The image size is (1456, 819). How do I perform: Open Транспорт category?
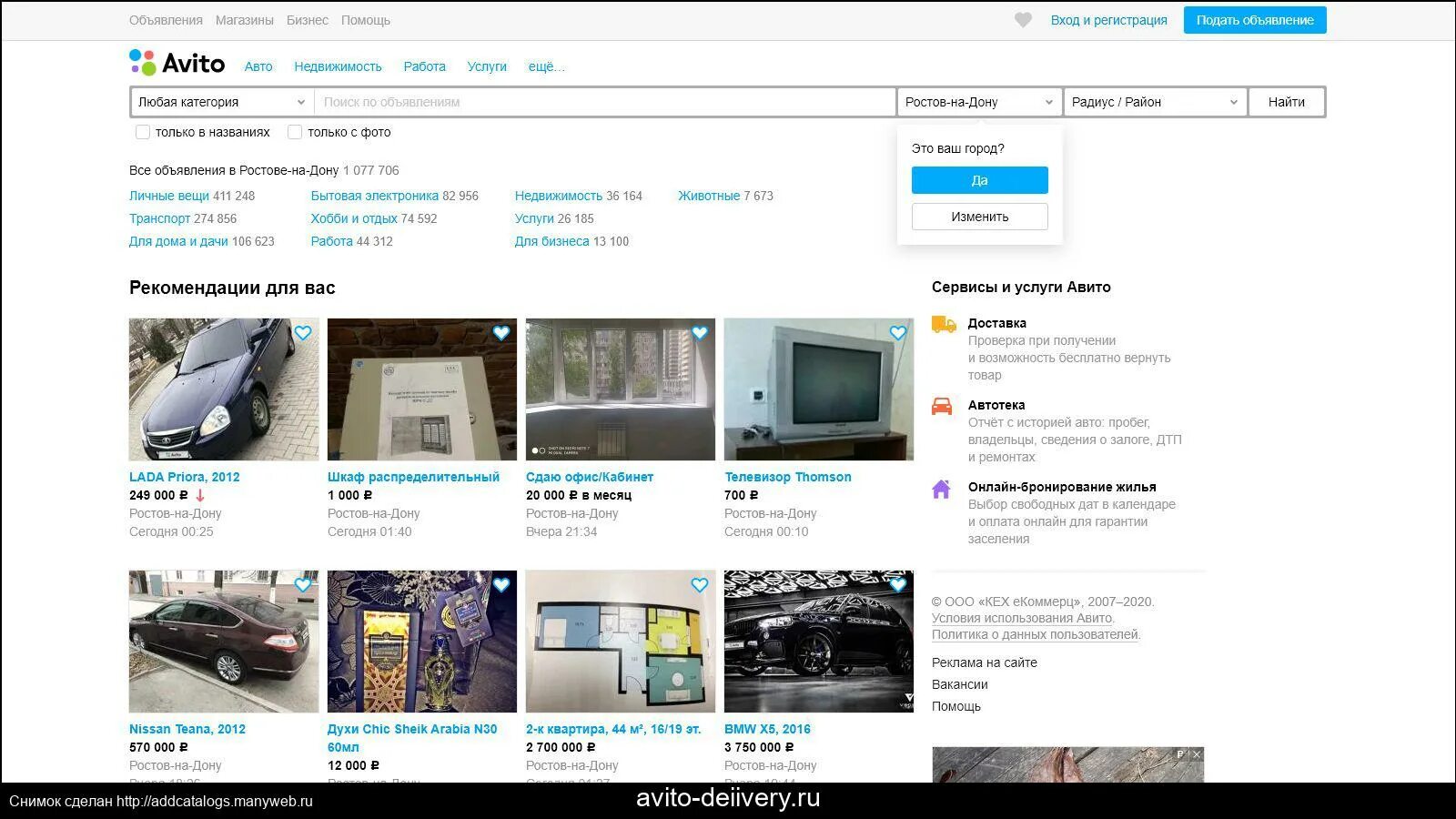tap(159, 218)
